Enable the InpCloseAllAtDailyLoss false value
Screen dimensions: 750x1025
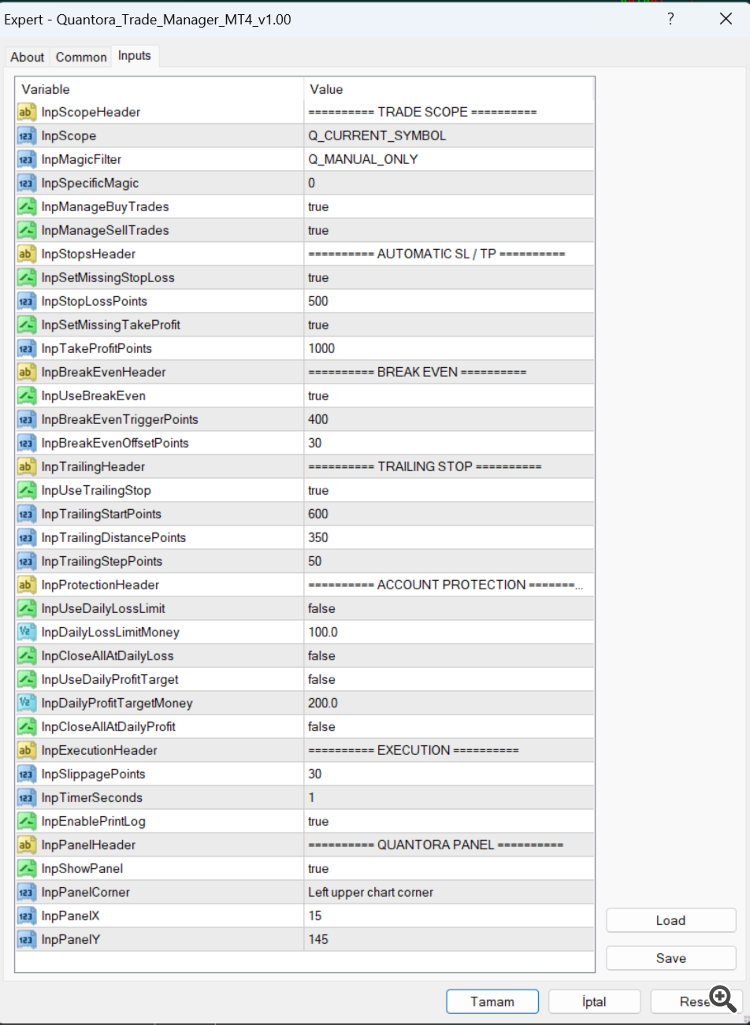tap(449, 656)
